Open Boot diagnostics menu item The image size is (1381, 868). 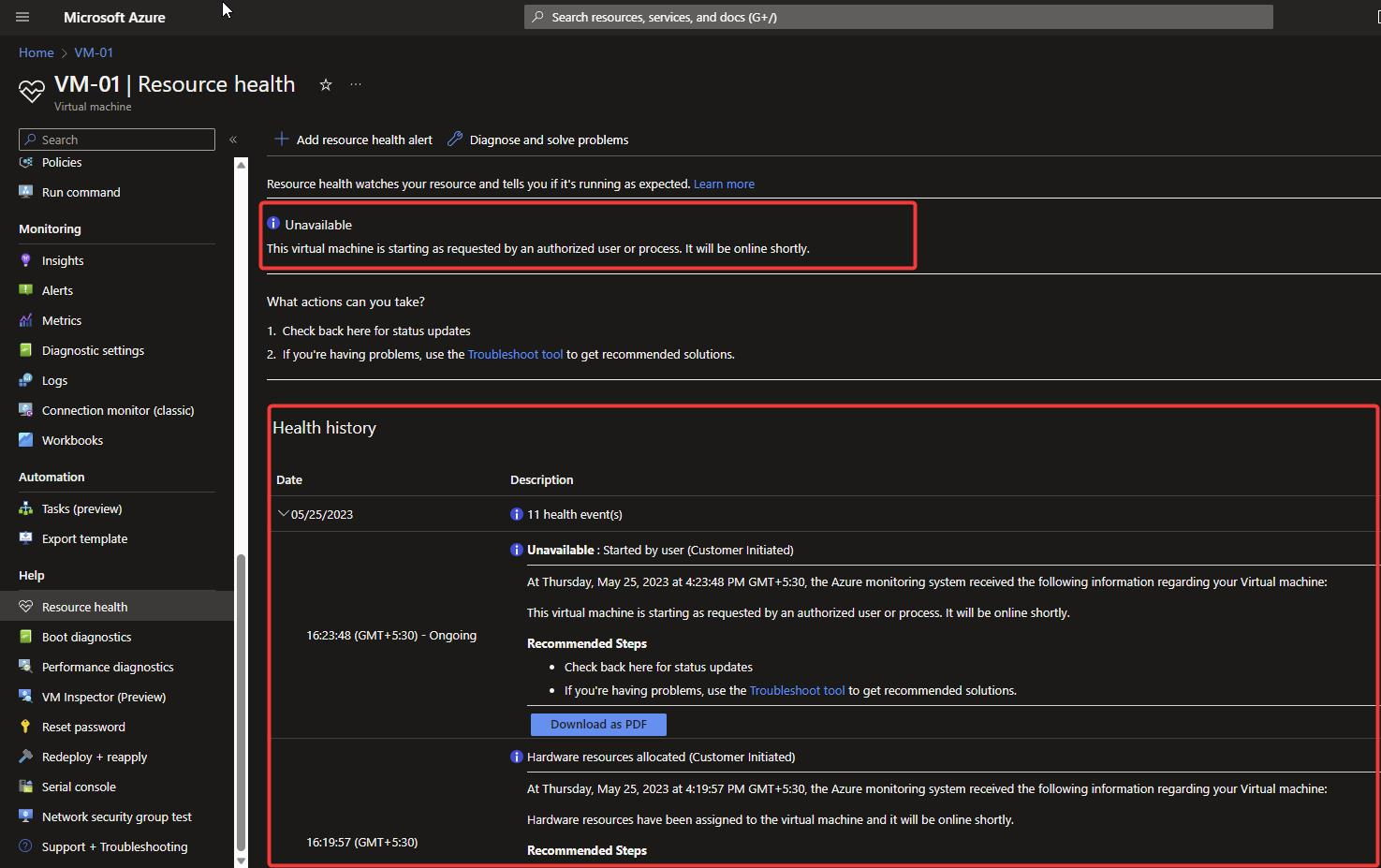tap(86, 637)
